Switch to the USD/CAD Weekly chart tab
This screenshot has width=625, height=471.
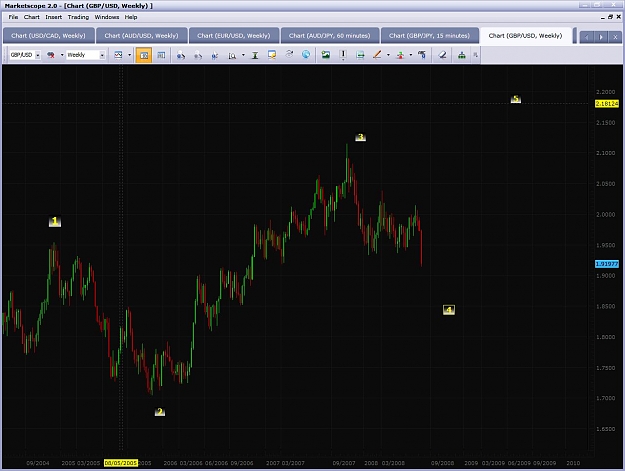click(48, 35)
